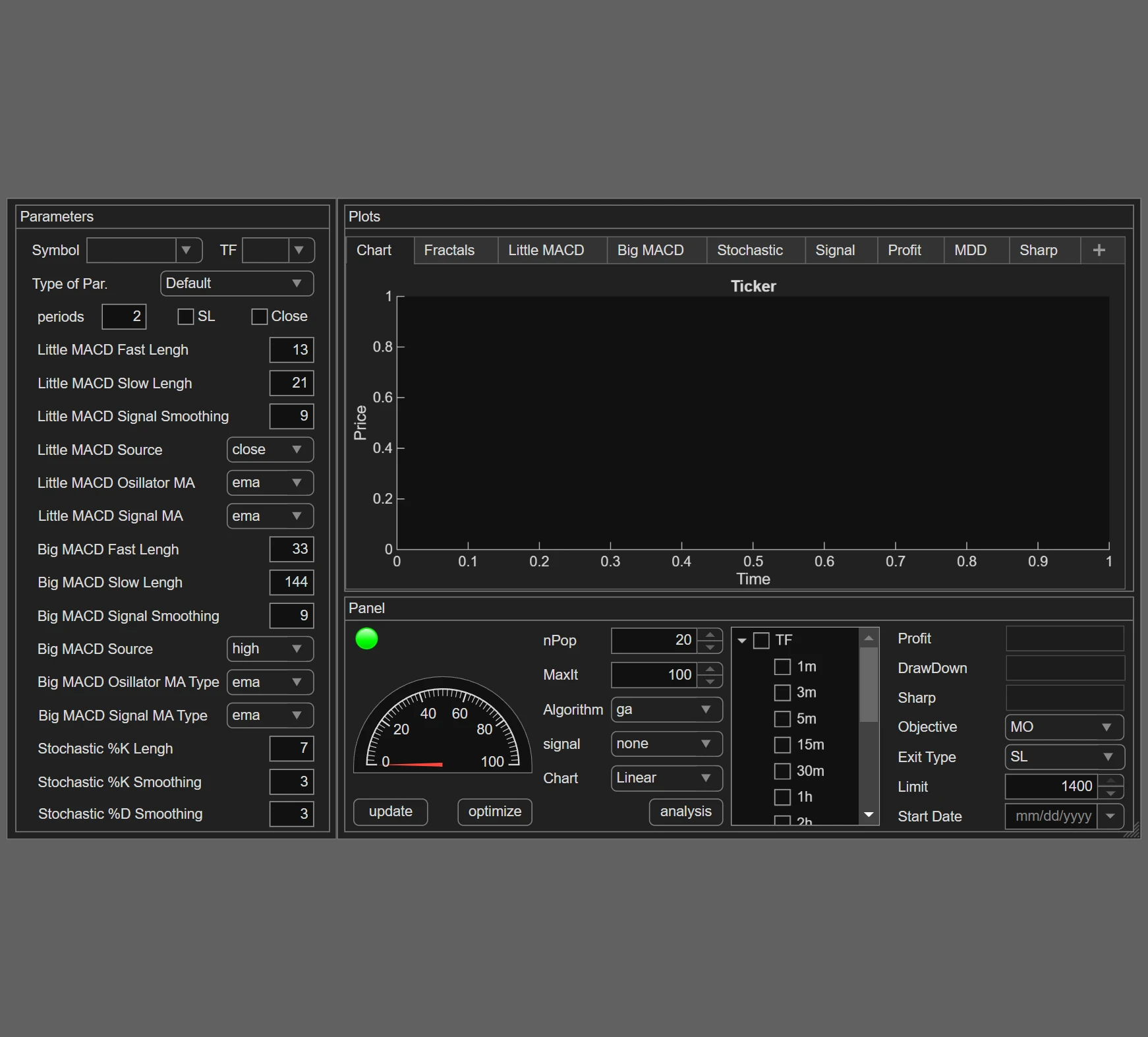Increase nPop with the up spinner arrow
This screenshot has width=1148, height=1037.
click(710, 635)
